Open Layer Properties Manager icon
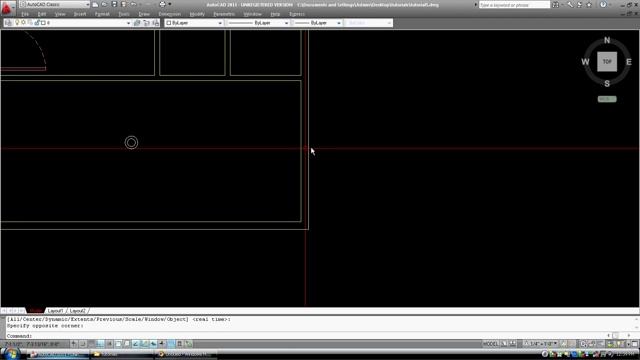This screenshot has width=640, height=360. tap(8, 23)
